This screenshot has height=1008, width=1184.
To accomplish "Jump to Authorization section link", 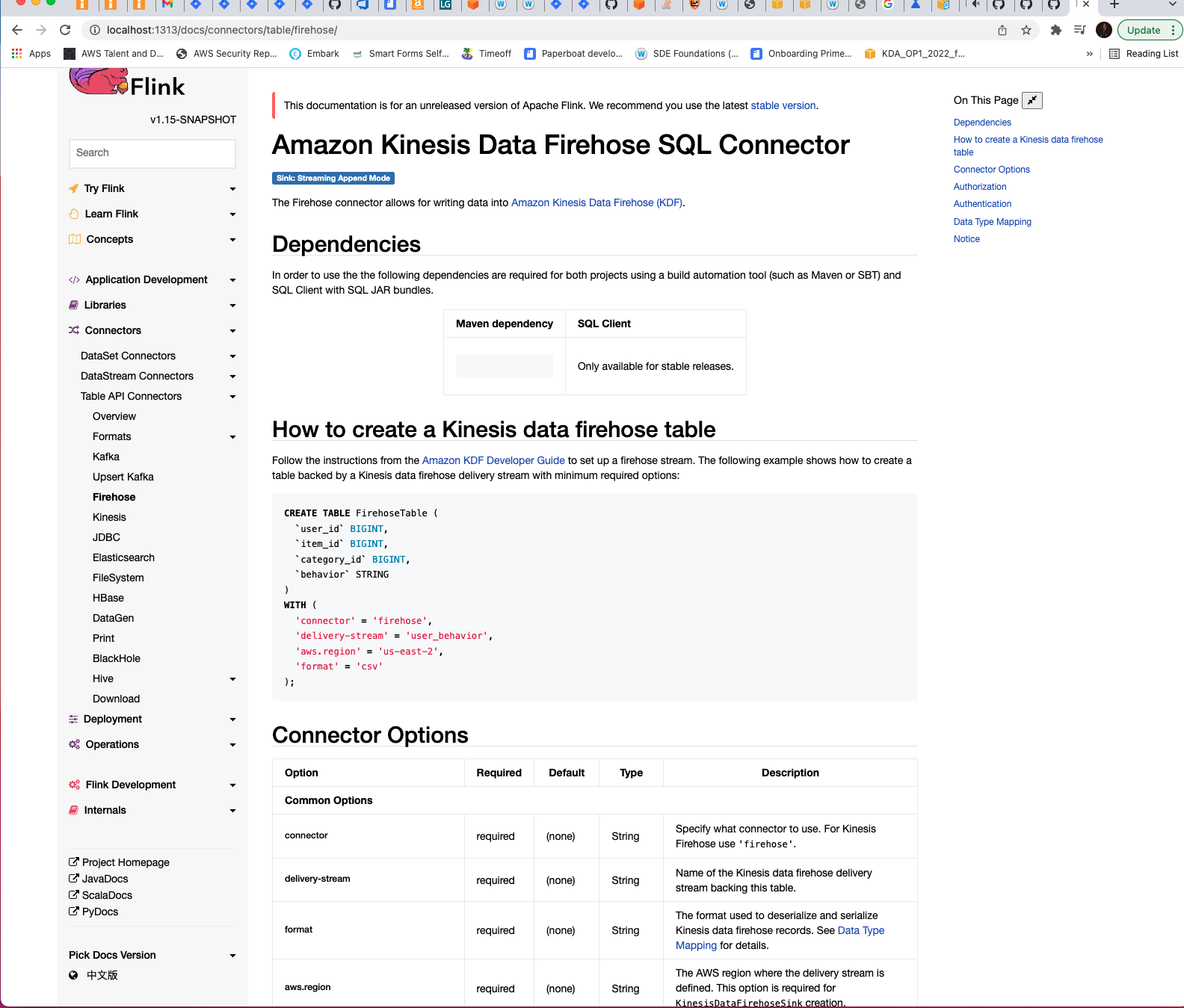I will 980,187.
